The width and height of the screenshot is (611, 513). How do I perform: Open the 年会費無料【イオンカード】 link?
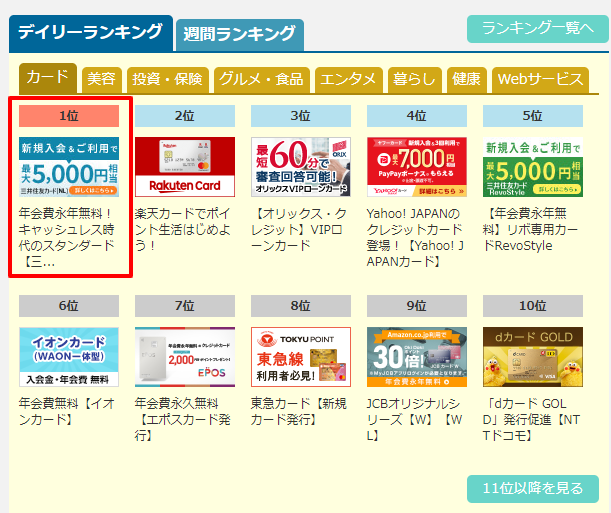coord(67,411)
